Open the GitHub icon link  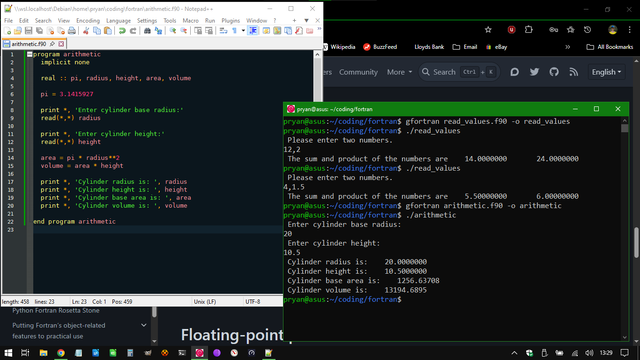click(554, 72)
